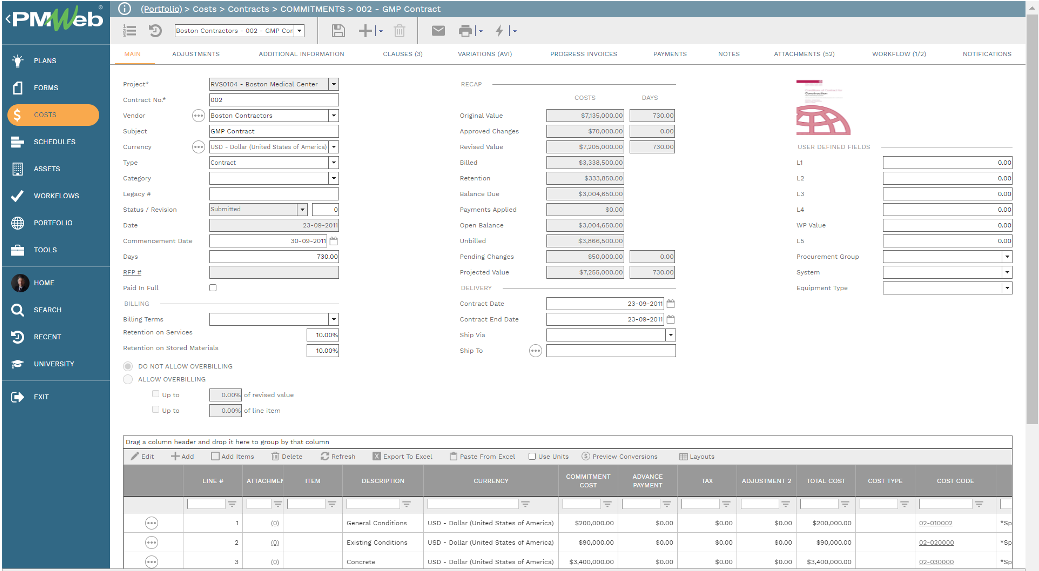Expand the Procurement Group dropdown
Image resolution: width=1039 pixels, height=571 pixels.
(x=1007, y=256)
